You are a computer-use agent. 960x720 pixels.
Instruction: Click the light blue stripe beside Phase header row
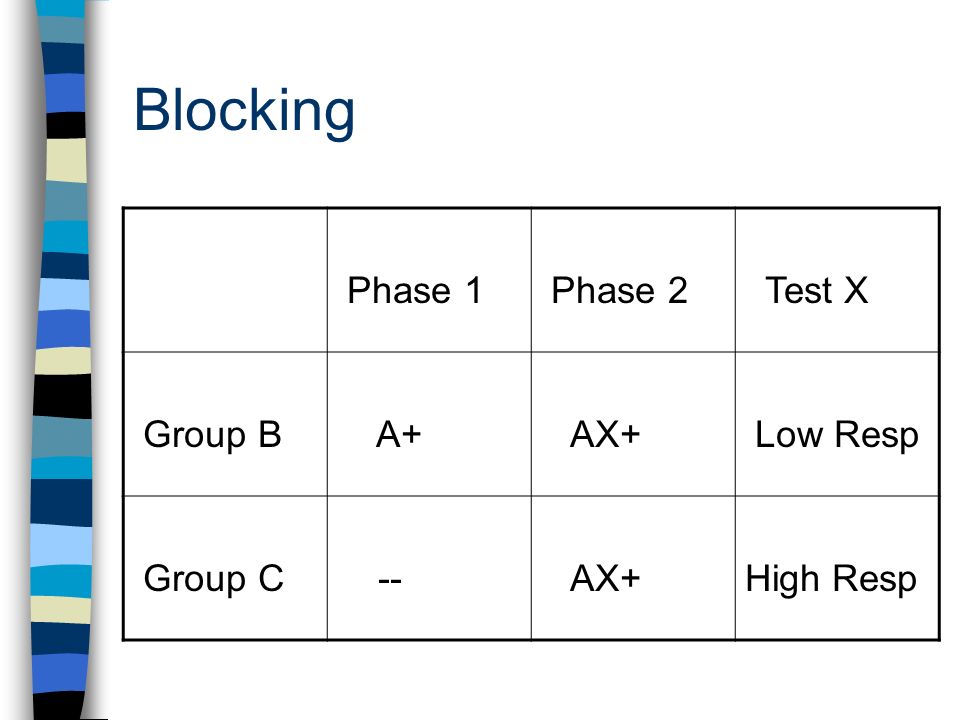point(64,294)
